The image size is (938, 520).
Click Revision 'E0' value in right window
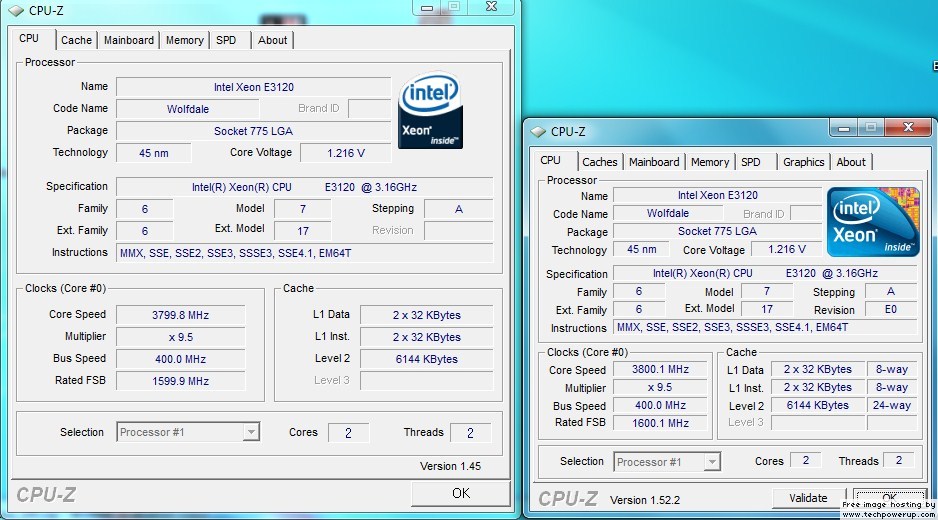click(891, 309)
